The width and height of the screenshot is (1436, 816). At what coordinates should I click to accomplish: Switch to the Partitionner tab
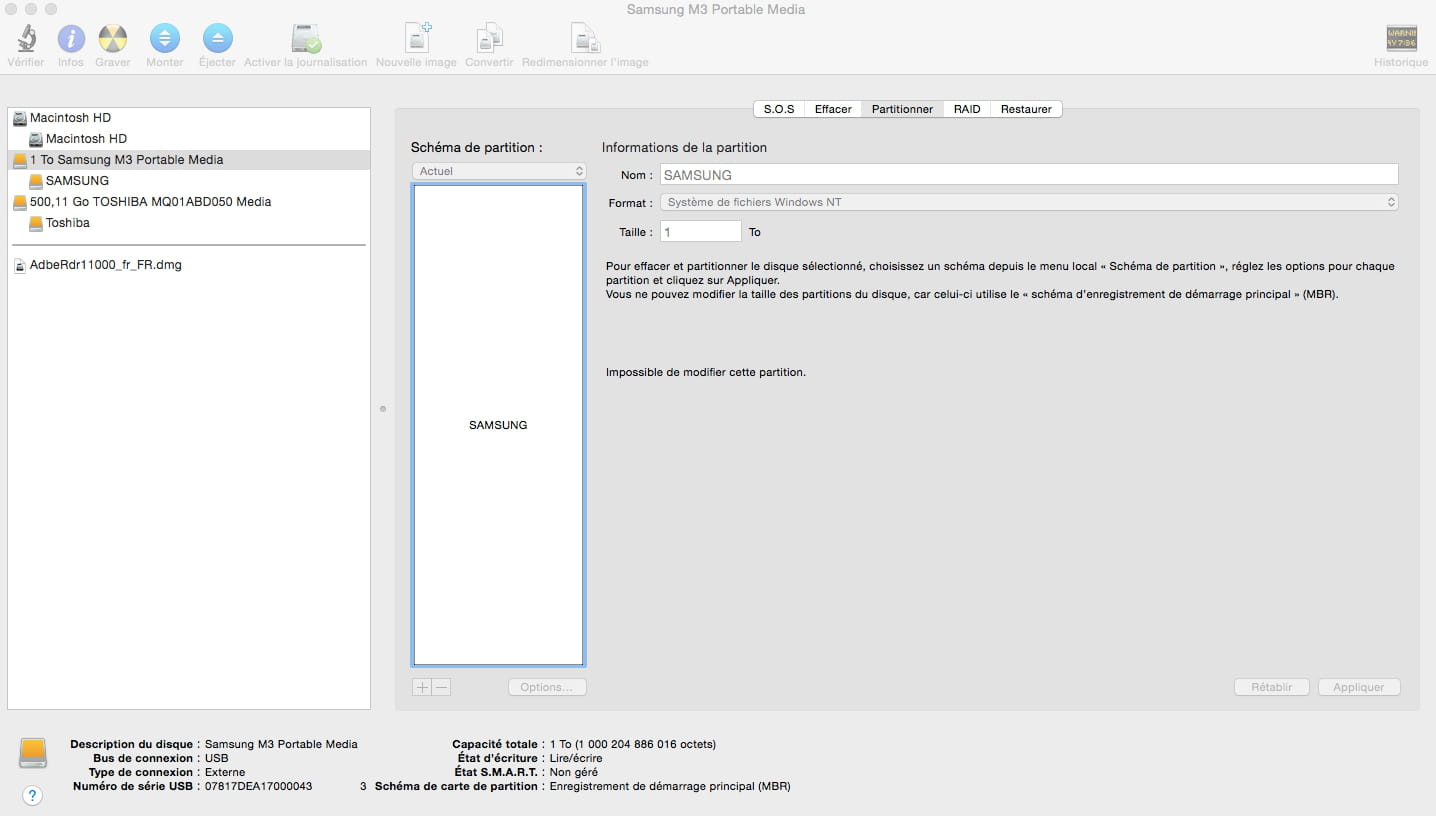coord(902,109)
